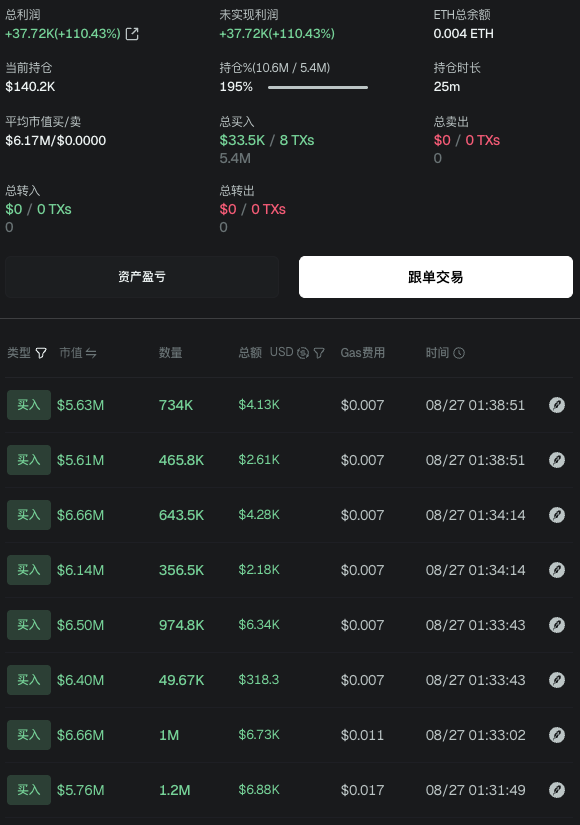Click the total profit value +37.72K(+110.43%)
This screenshot has width=580, height=825.
tap(63, 34)
